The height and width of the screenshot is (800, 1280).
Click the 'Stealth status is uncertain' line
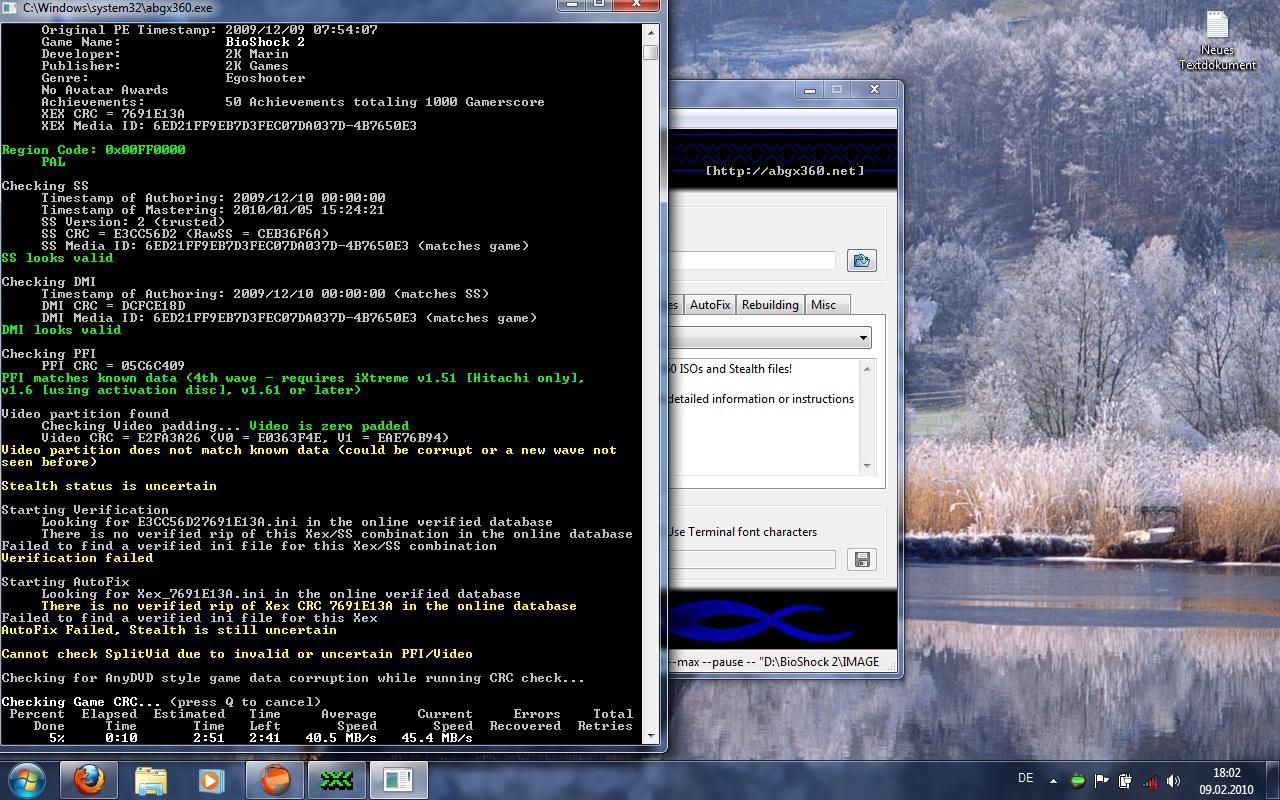coord(109,486)
